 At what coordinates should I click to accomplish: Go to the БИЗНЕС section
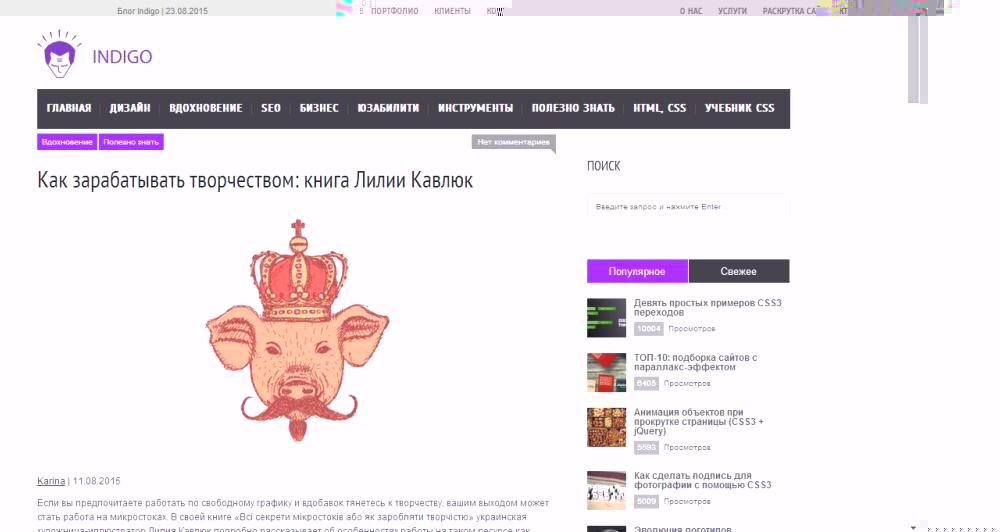(319, 108)
